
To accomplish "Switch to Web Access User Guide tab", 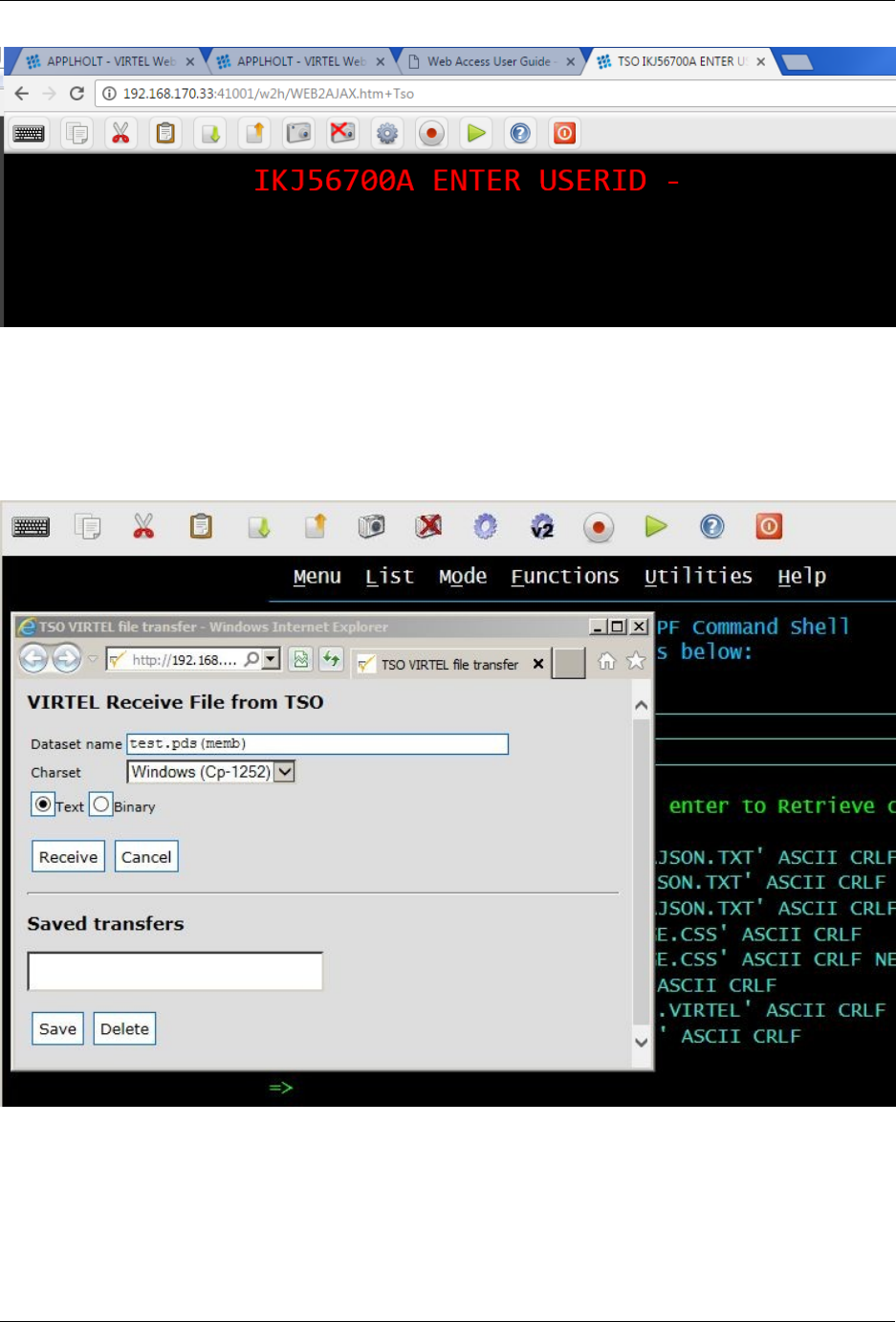I will click(x=490, y=61).
